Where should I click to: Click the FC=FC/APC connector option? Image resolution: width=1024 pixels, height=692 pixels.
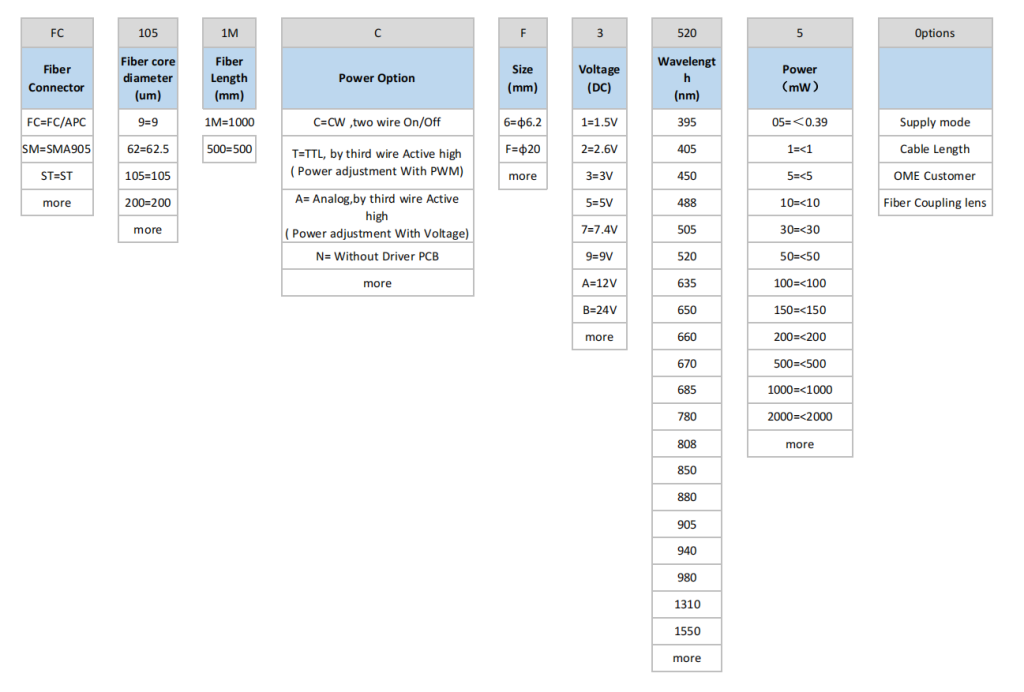coord(57,122)
